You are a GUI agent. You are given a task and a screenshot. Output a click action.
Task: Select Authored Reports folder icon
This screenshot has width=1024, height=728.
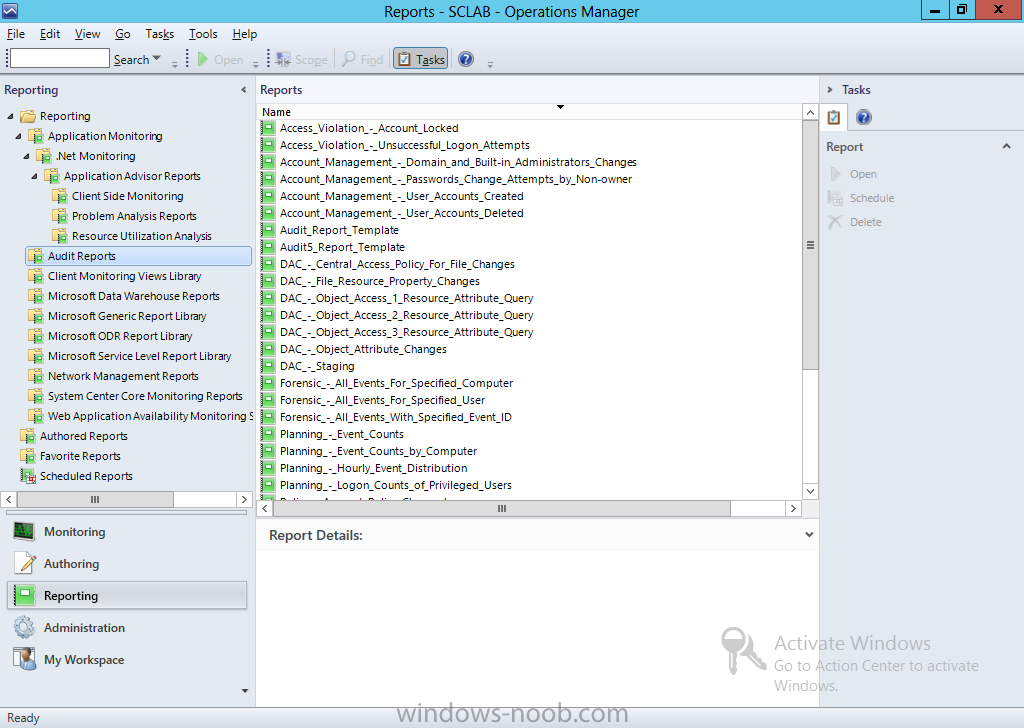(x=28, y=436)
